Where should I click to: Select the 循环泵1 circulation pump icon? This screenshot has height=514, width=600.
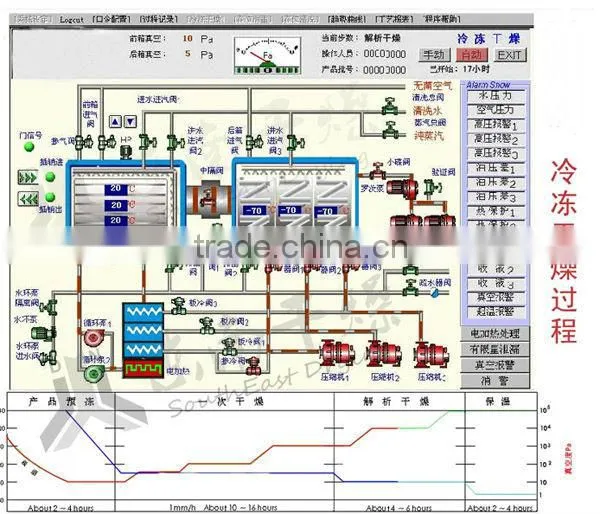tap(92, 338)
